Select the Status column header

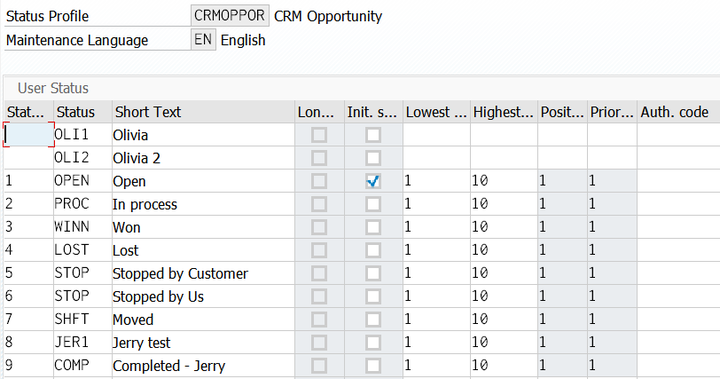[x=83, y=112]
